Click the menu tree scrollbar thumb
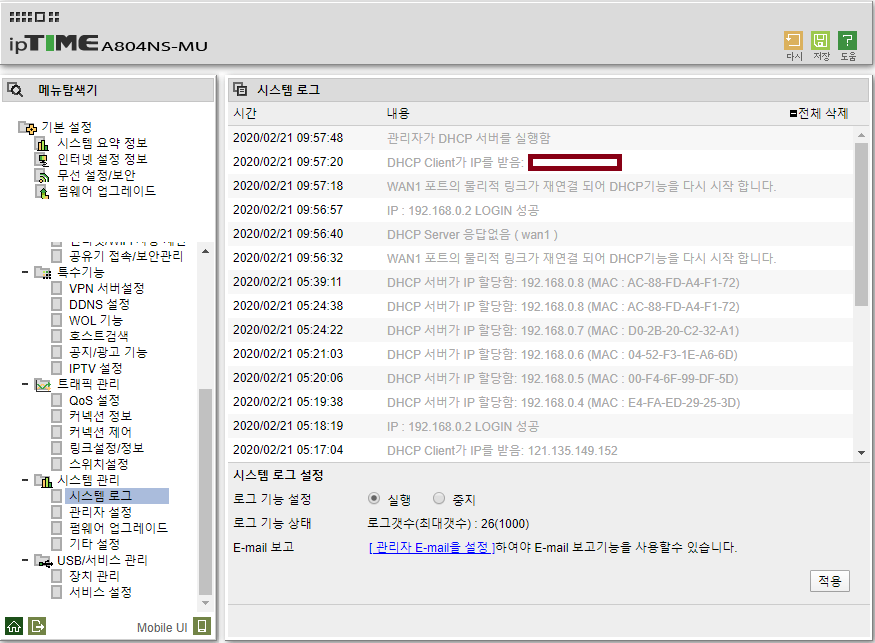The width and height of the screenshot is (875, 643). click(x=205, y=492)
